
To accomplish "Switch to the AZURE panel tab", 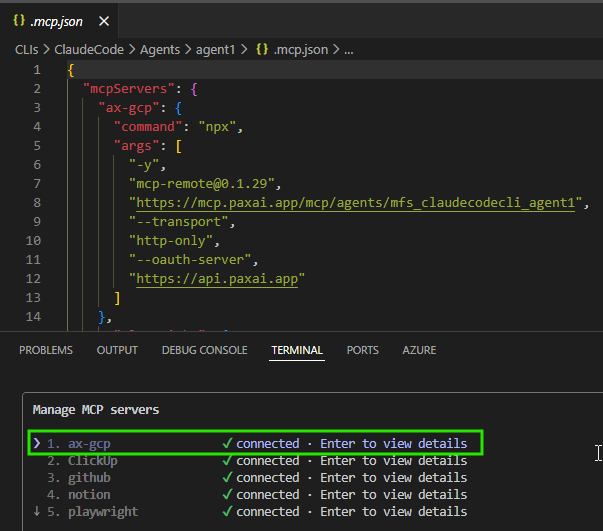I will pyautogui.click(x=419, y=350).
